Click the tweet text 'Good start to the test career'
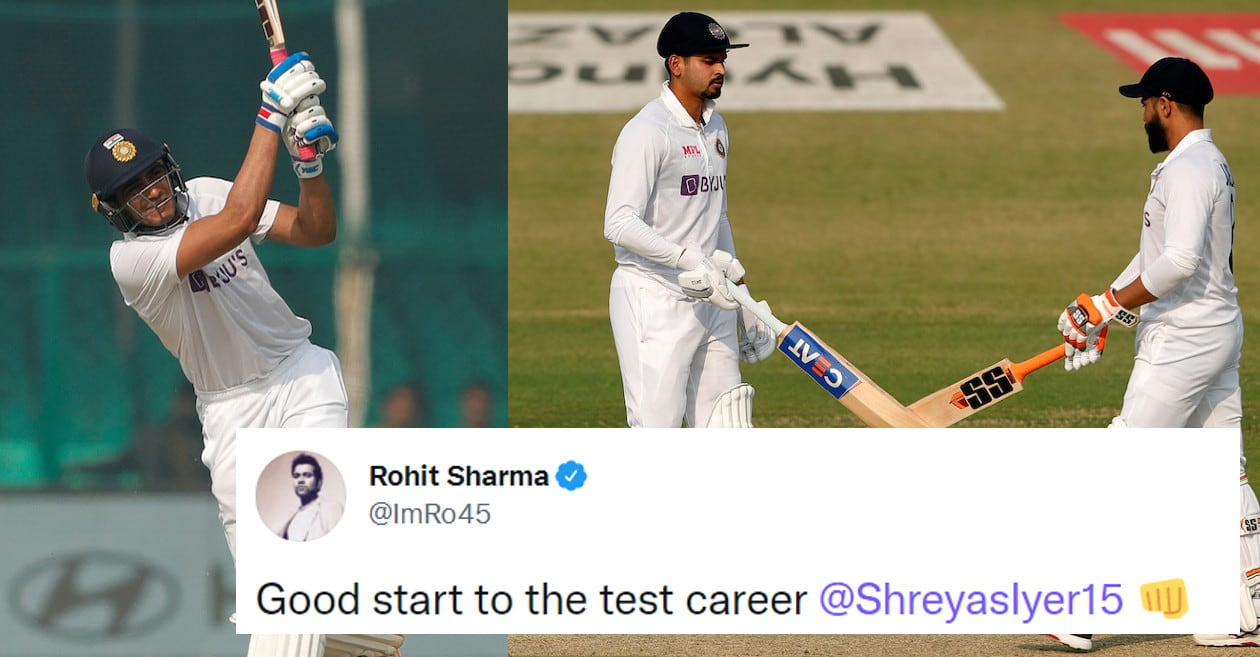This screenshot has height=657, width=1260. point(531,599)
